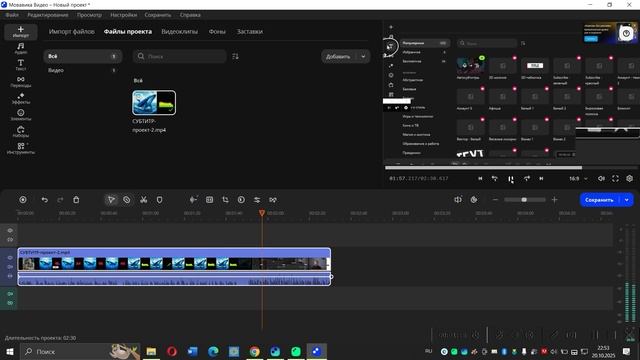This screenshot has width=640, height=360.
Task: Open the Элементы section in the sidebar
Action: click(x=21, y=115)
